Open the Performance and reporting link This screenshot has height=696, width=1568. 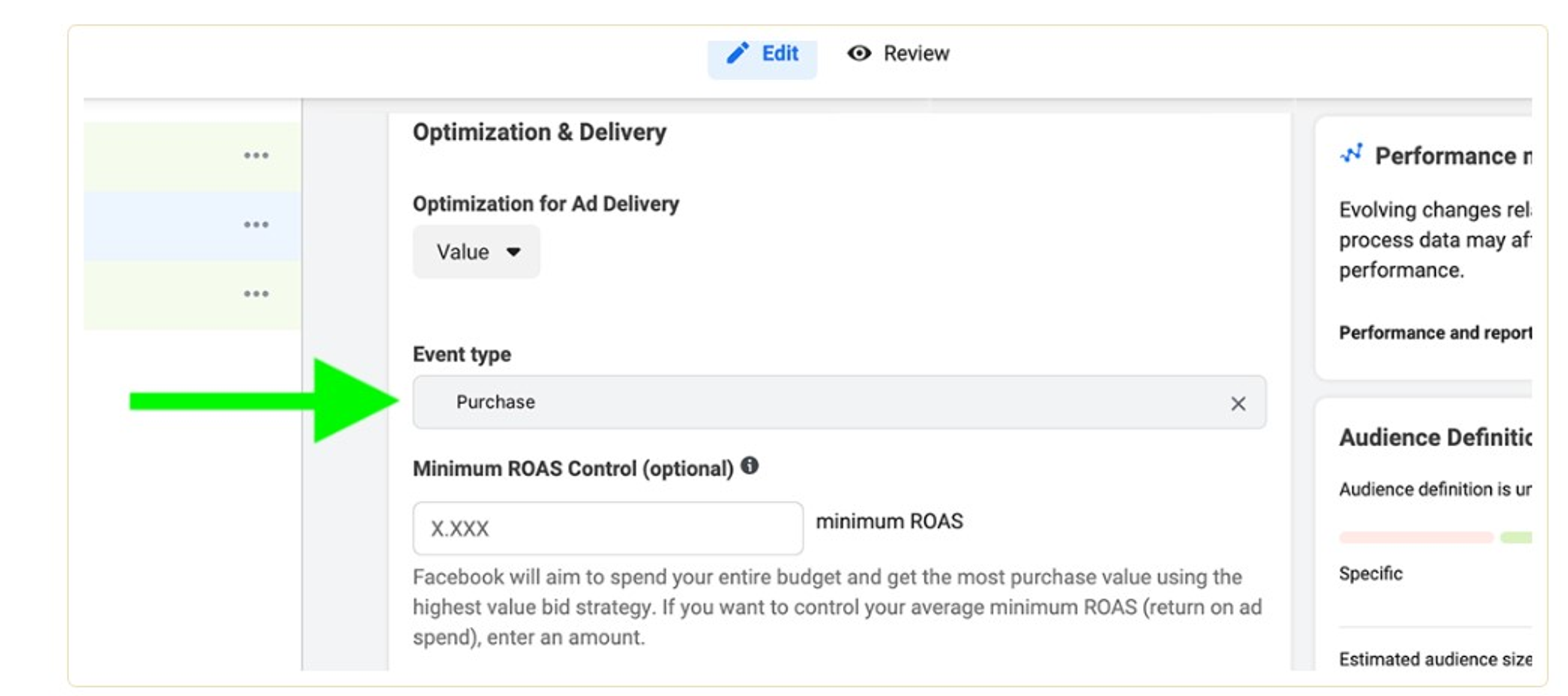1434,332
